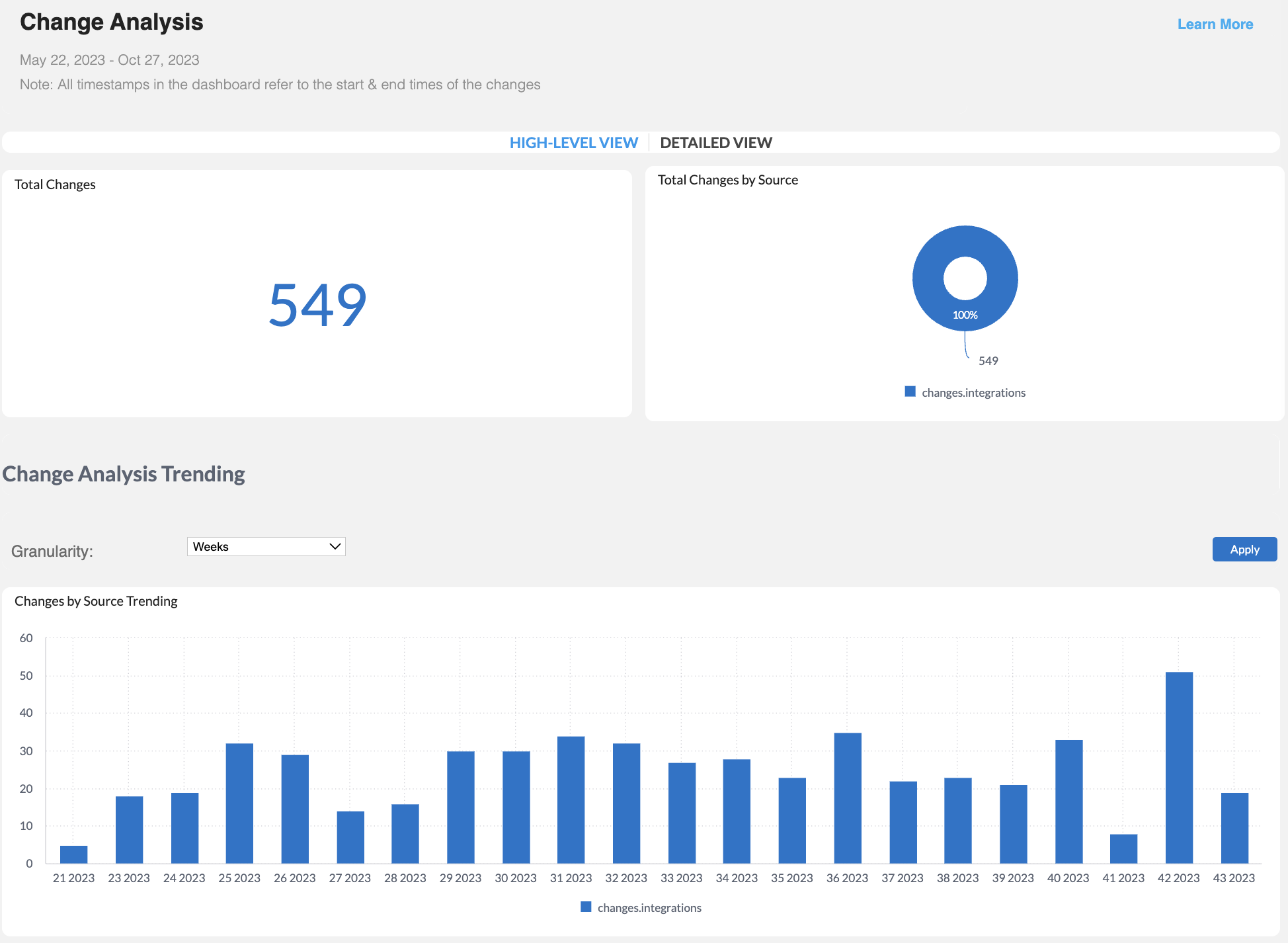Open the Granularity Weeks dropdown
Image resolution: width=1288 pixels, height=943 pixels.
coord(266,547)
